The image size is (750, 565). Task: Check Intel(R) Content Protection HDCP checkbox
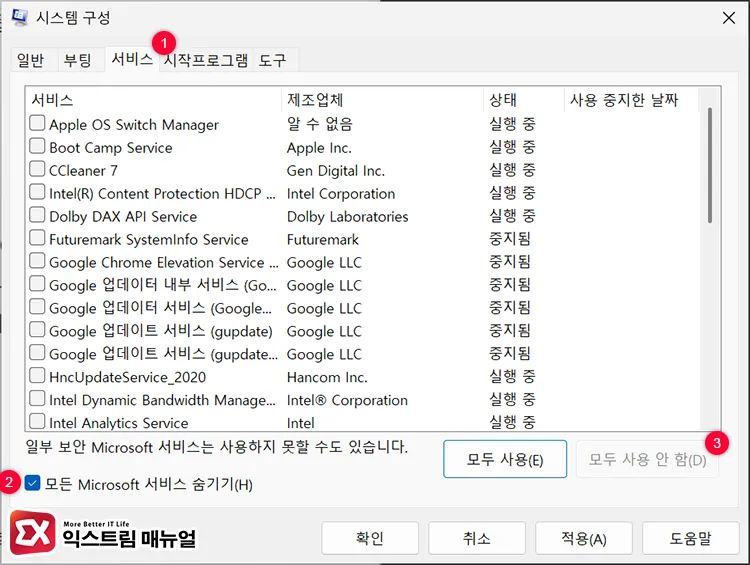point(37,192)
